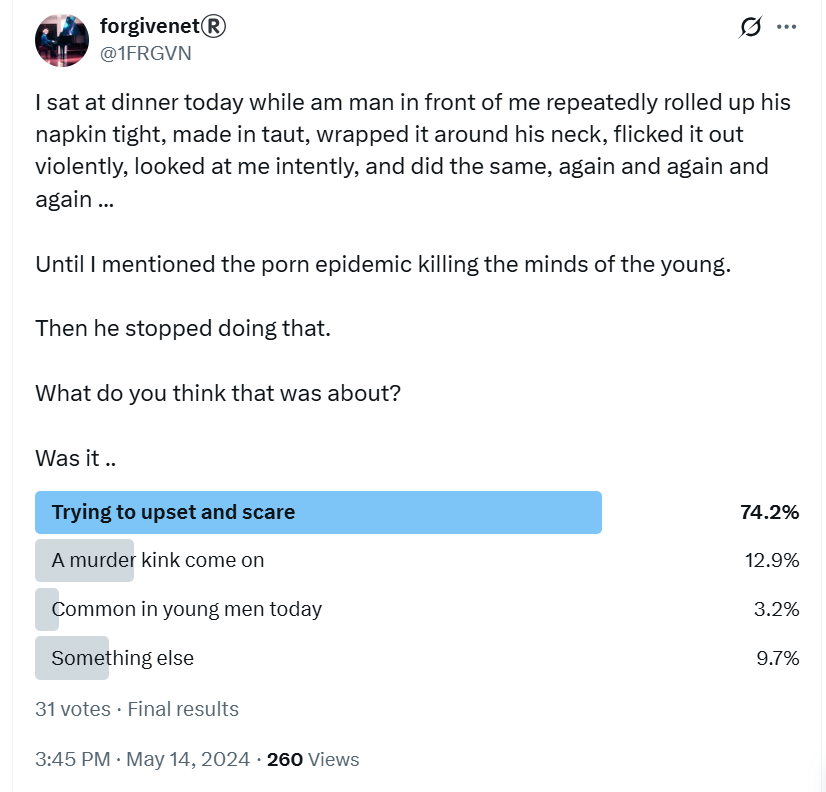
Task: Select the "Trying to upset and scare" poll bar
Action: 318,512
